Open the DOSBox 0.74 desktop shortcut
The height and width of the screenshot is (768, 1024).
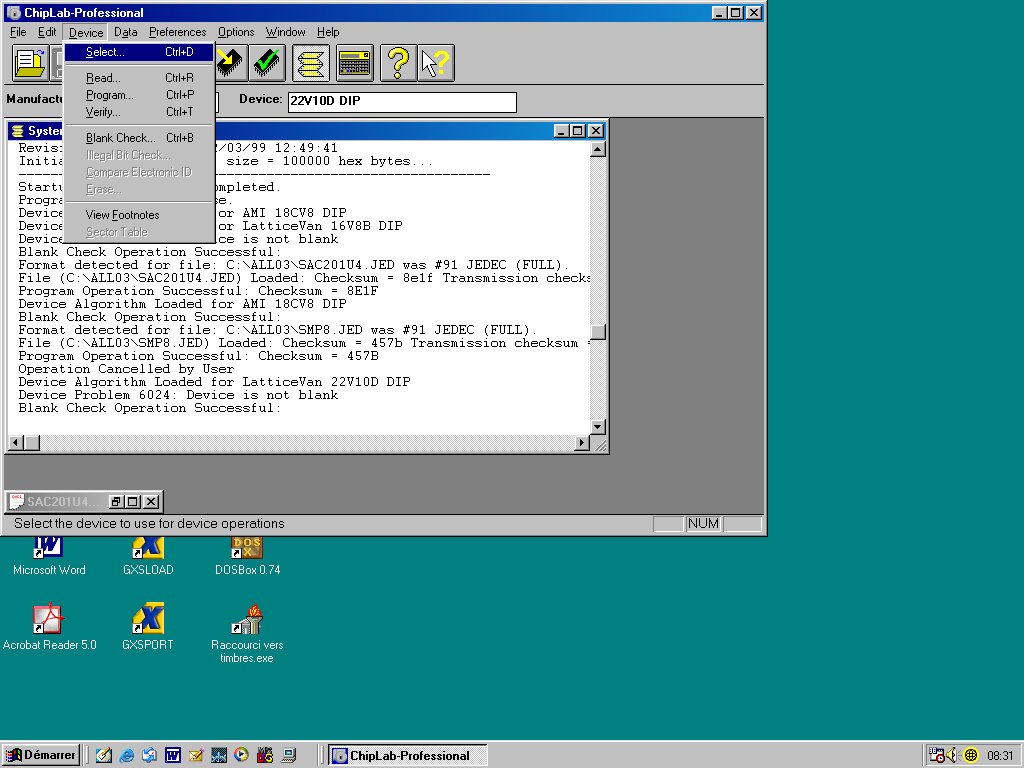[248, 556]
